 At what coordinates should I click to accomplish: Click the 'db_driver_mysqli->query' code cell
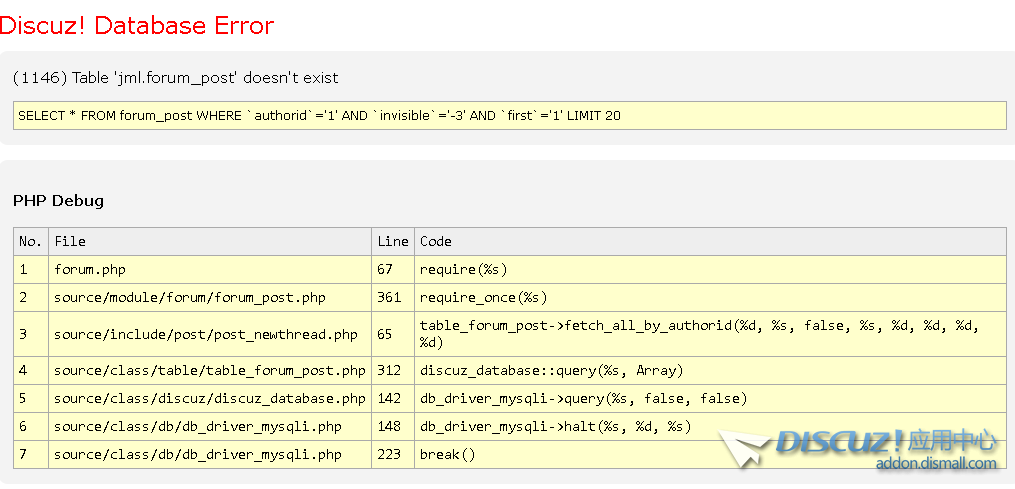710,399
